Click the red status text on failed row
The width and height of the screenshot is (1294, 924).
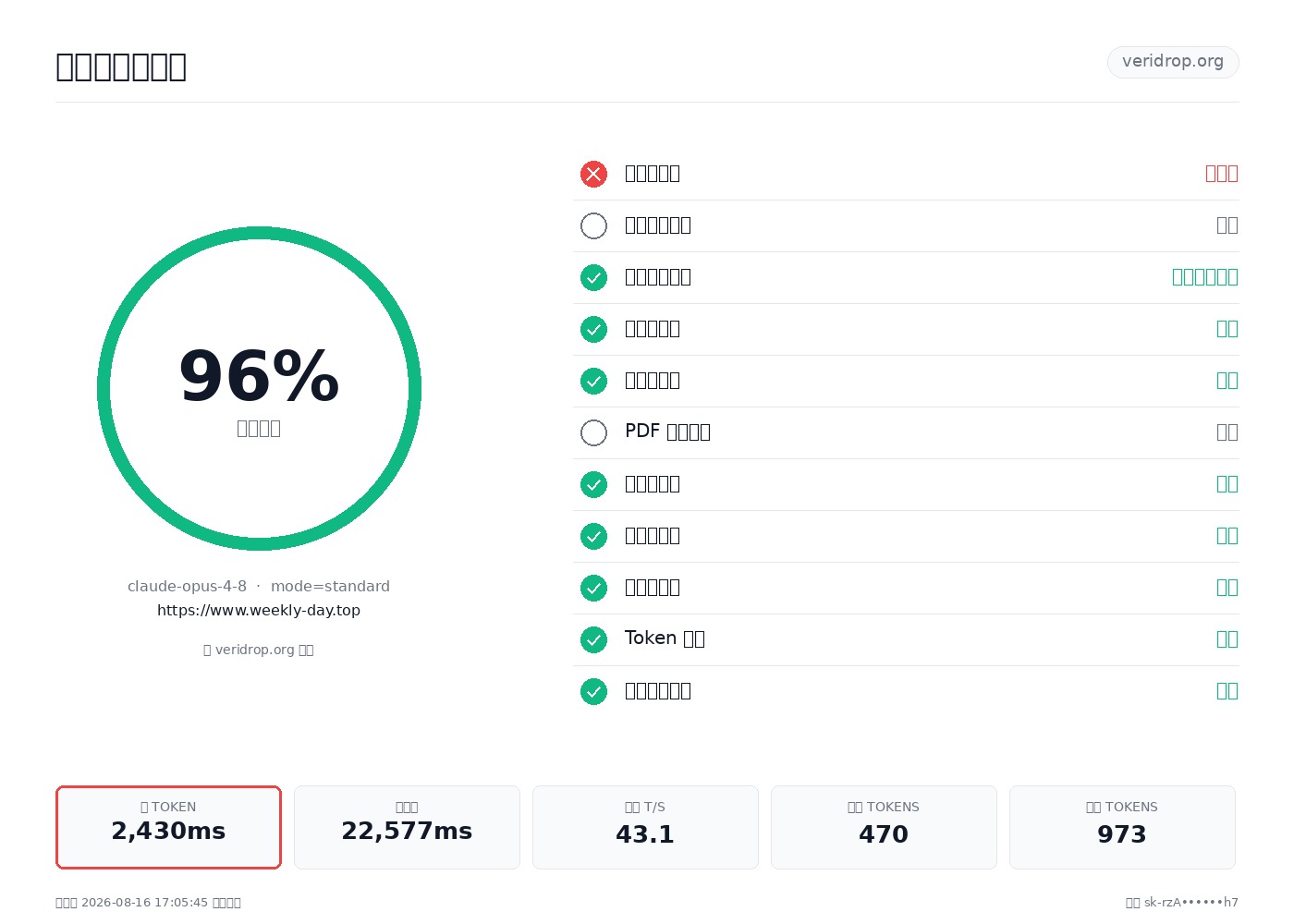(1222, 174)
